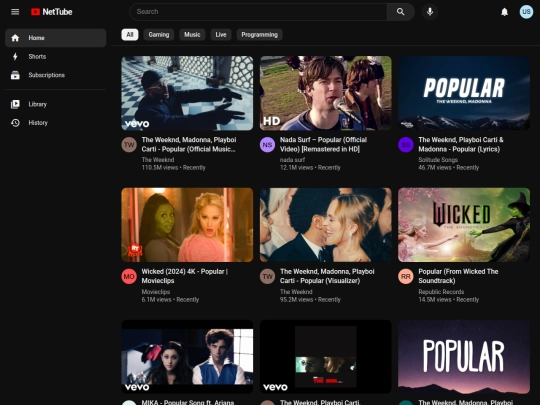Go to Home in sidebar
The image size is (540, 405).
click(55, 38)
